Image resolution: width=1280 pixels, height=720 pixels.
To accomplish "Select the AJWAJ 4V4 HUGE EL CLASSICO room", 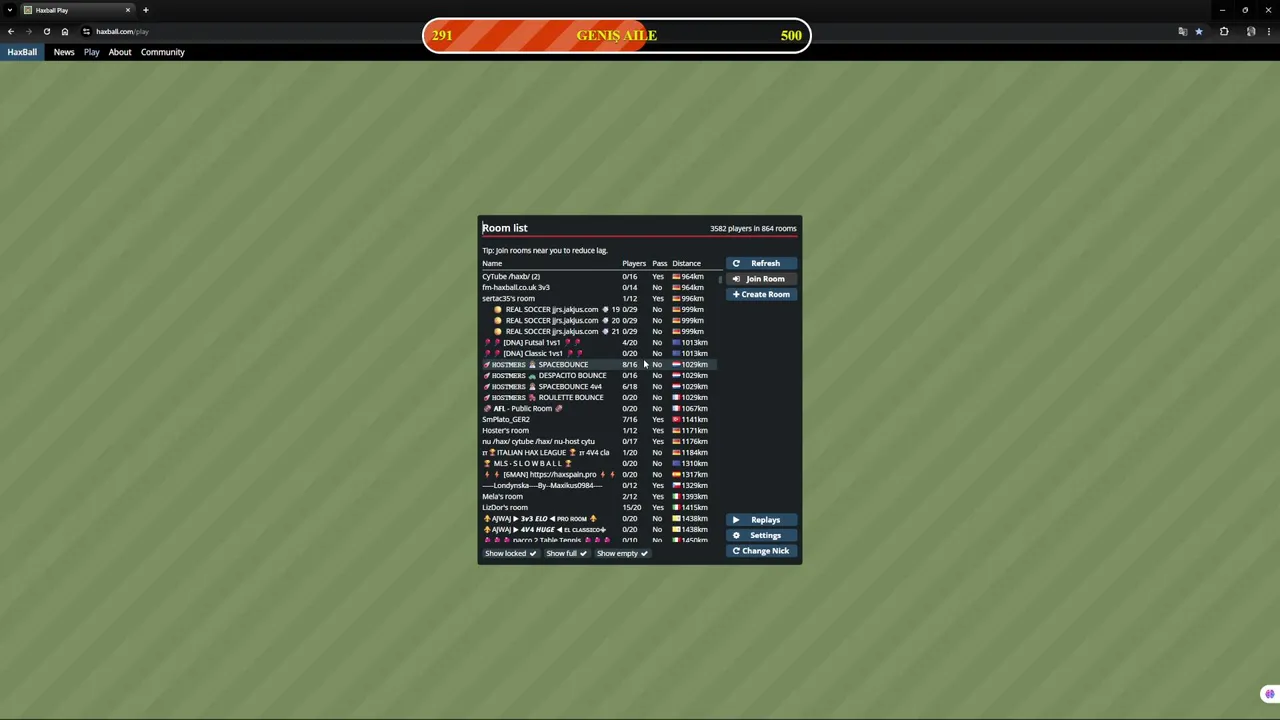I will 598,529.
